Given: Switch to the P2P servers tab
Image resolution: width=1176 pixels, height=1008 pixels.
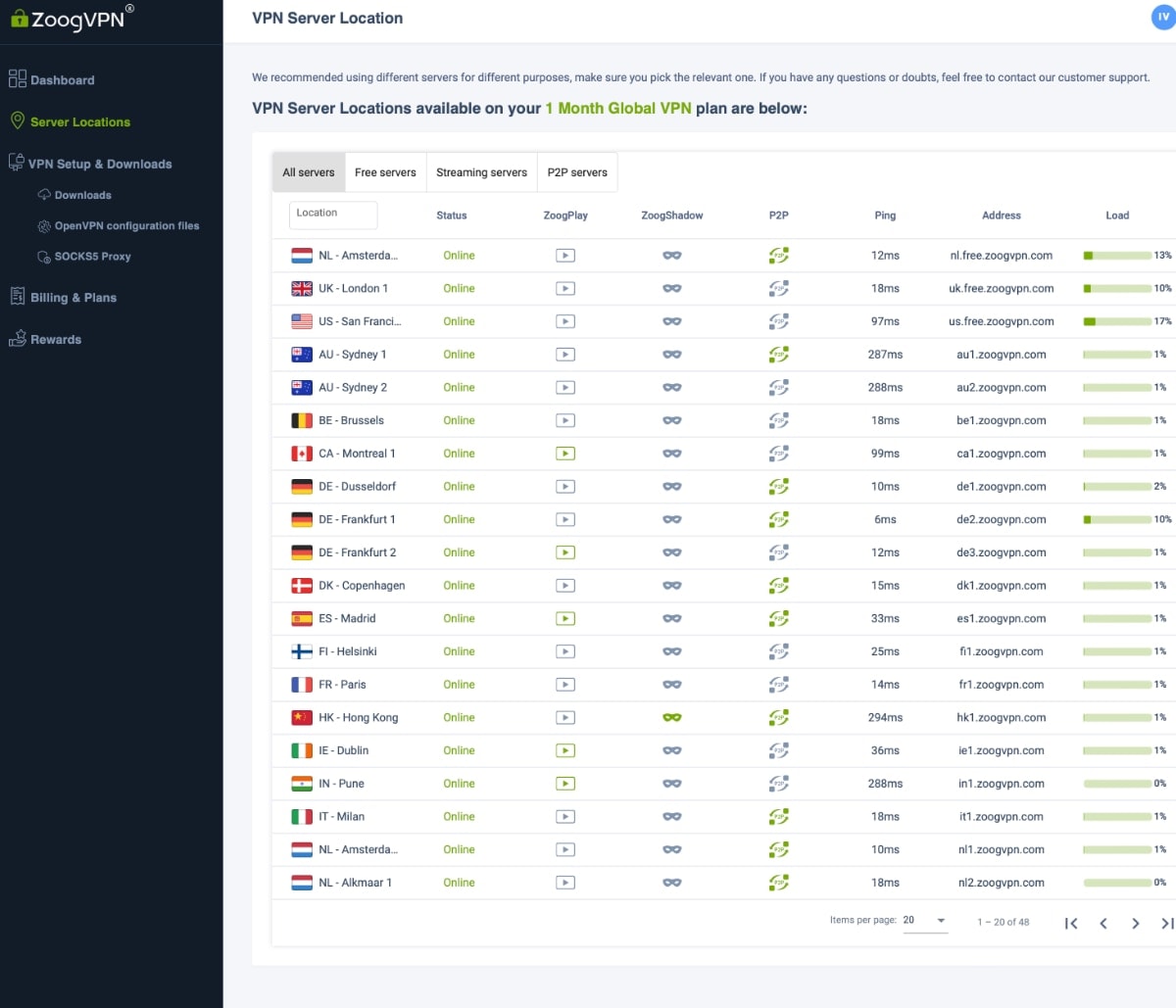Looking at the screenshot, I should (577, 172).
